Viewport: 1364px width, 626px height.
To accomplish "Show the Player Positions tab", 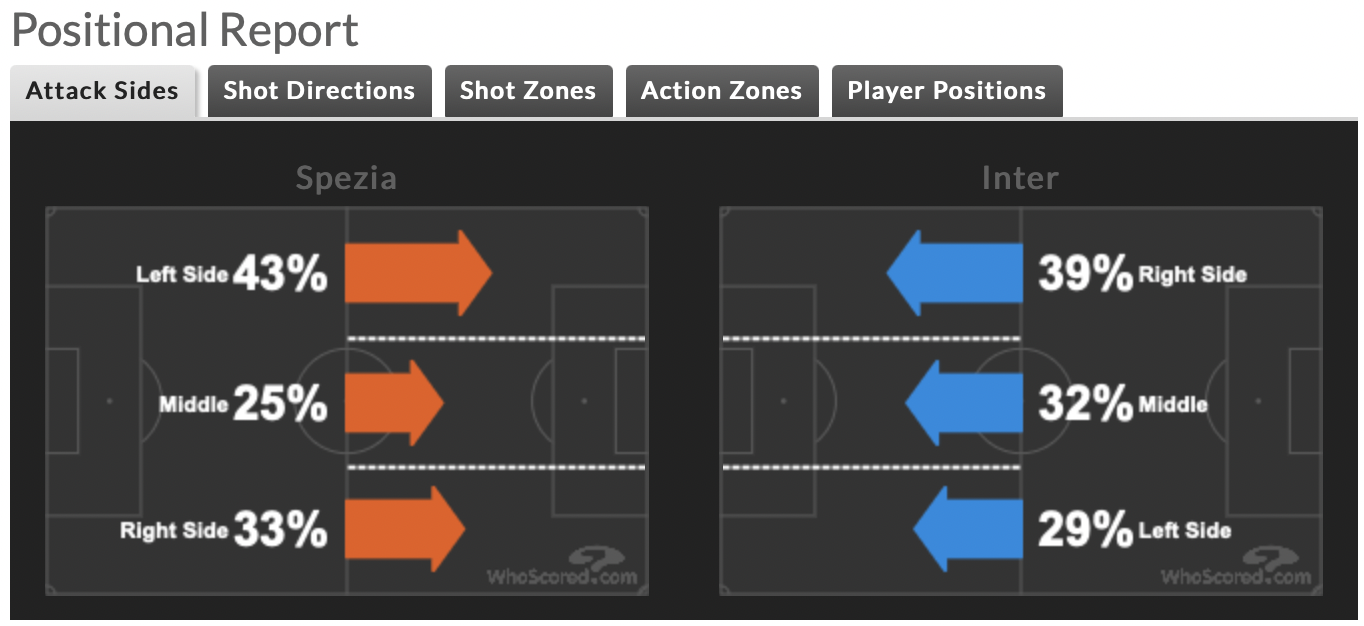I will 947,91.
